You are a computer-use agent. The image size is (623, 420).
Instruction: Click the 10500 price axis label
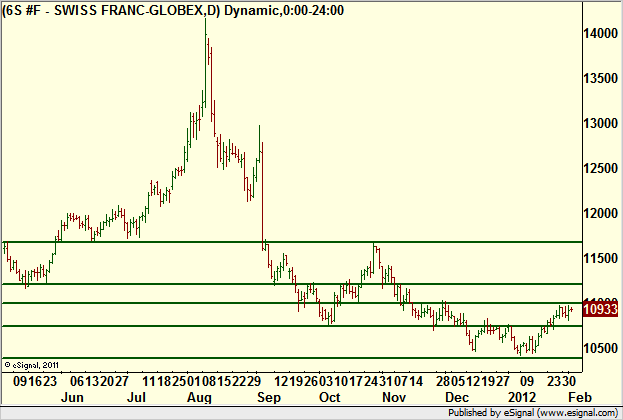tap(600, 348)
